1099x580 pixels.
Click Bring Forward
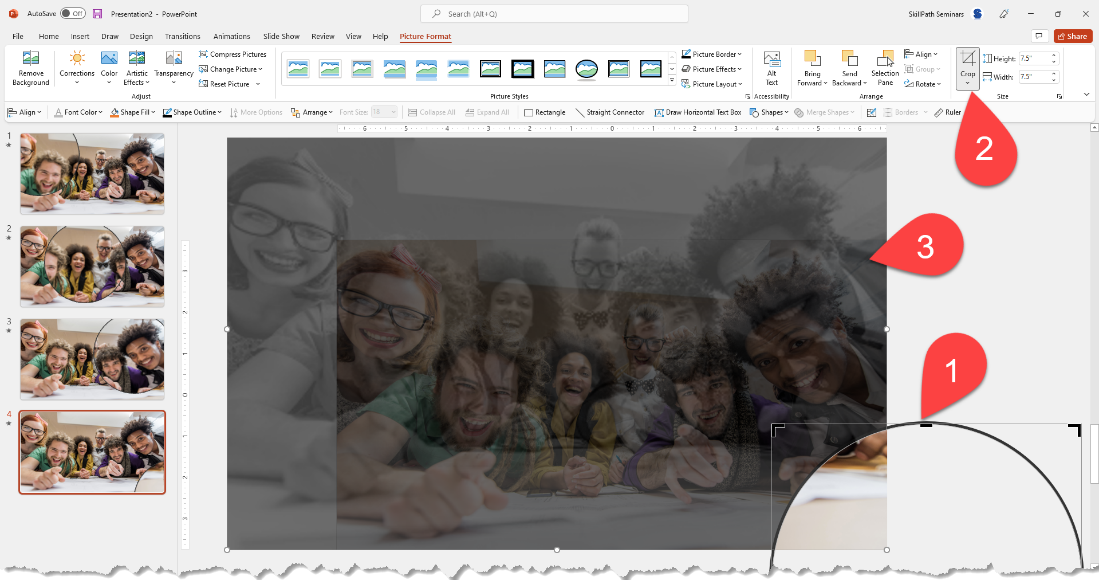(x=812, y=68)
